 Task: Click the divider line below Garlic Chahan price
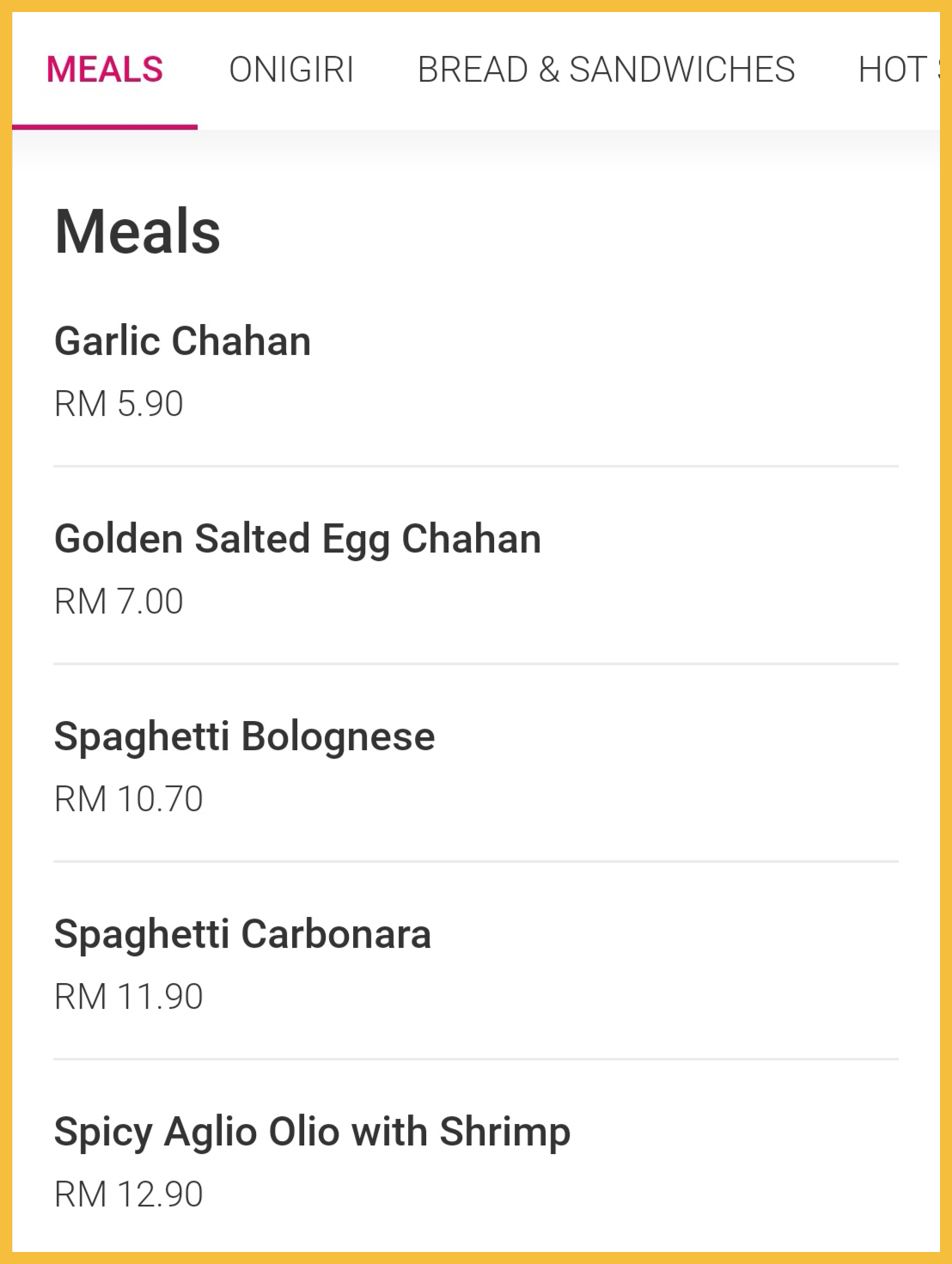[476, 467]
